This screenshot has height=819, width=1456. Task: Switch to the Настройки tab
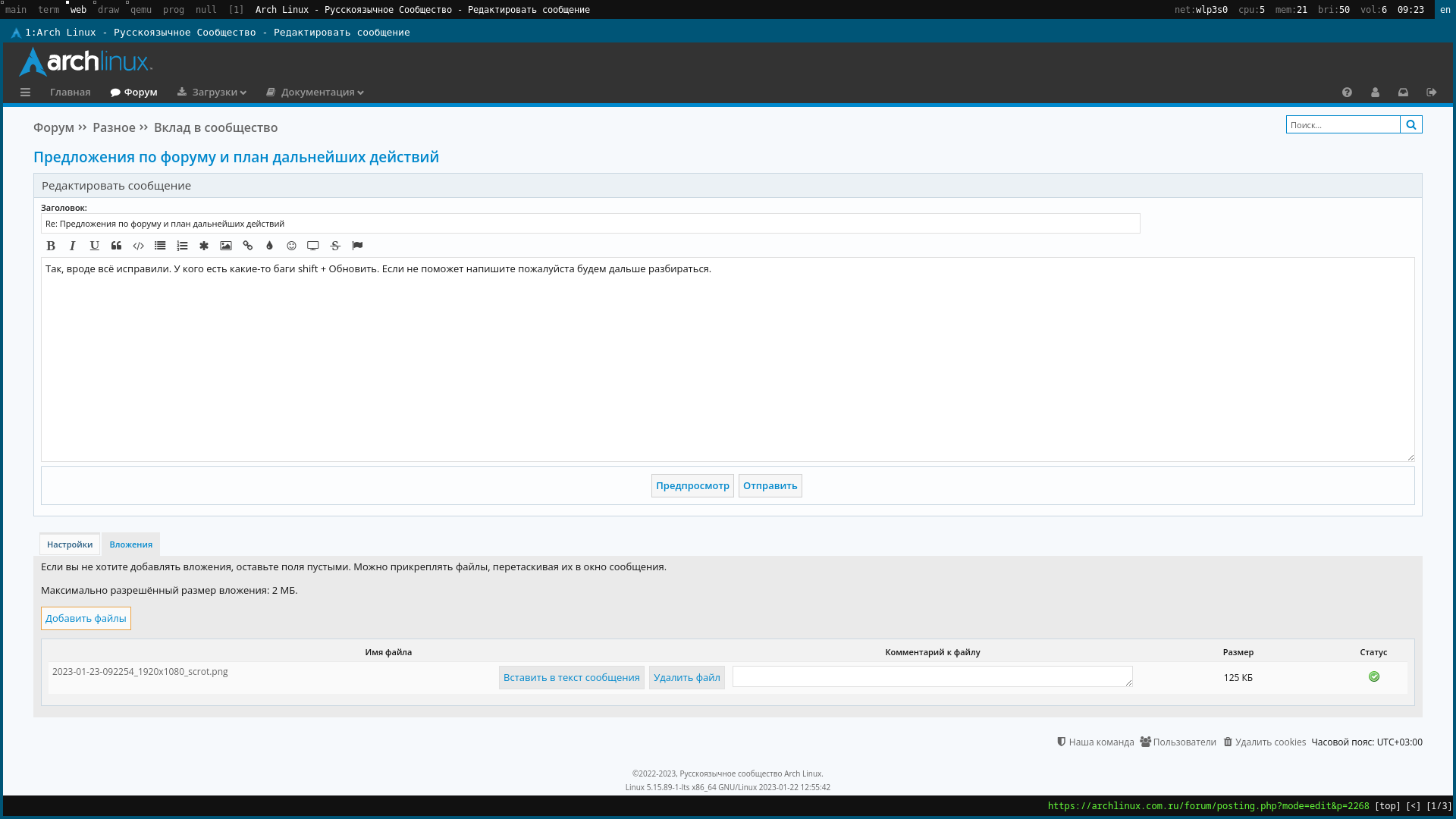pyautogui.click(x=70, y=544)
